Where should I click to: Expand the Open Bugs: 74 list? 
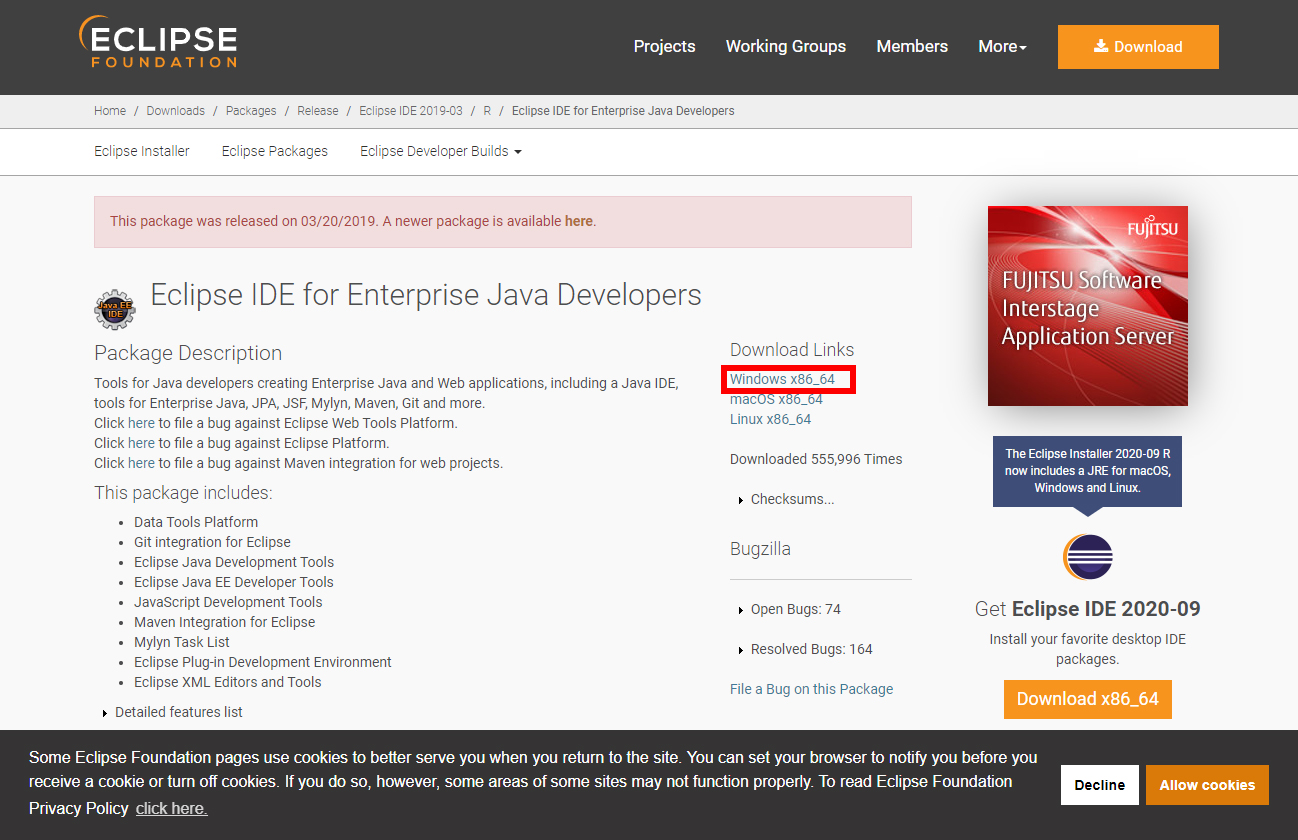[789, 609]
